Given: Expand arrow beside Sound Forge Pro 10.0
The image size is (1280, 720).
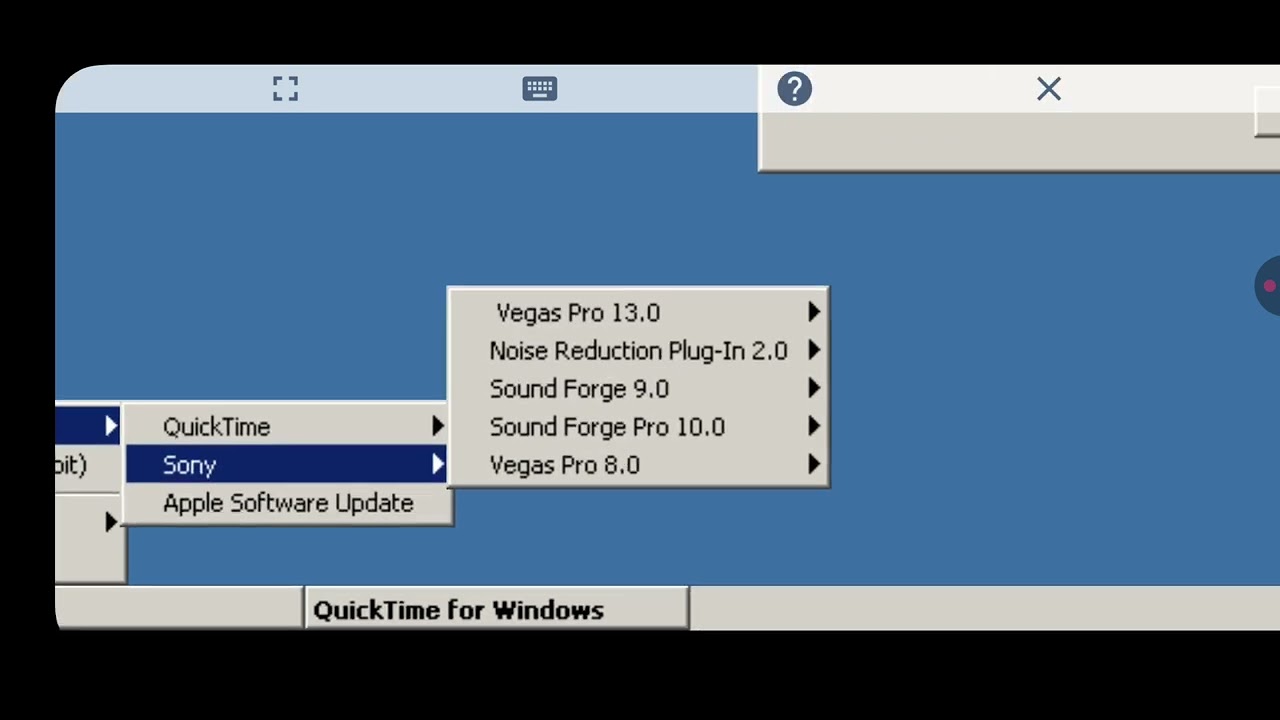Looking at the screenshot, I should point(814,427).
